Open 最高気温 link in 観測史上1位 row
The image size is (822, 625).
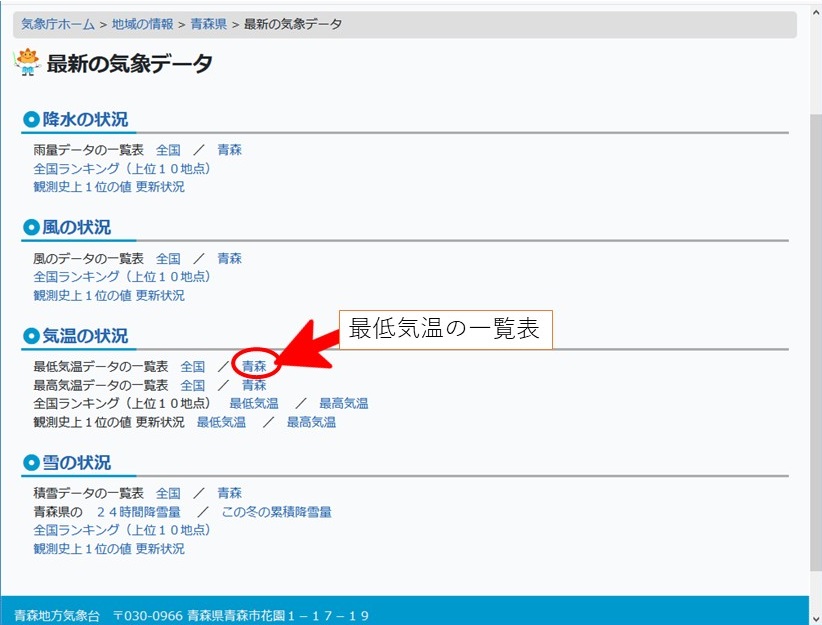point(311,422)
